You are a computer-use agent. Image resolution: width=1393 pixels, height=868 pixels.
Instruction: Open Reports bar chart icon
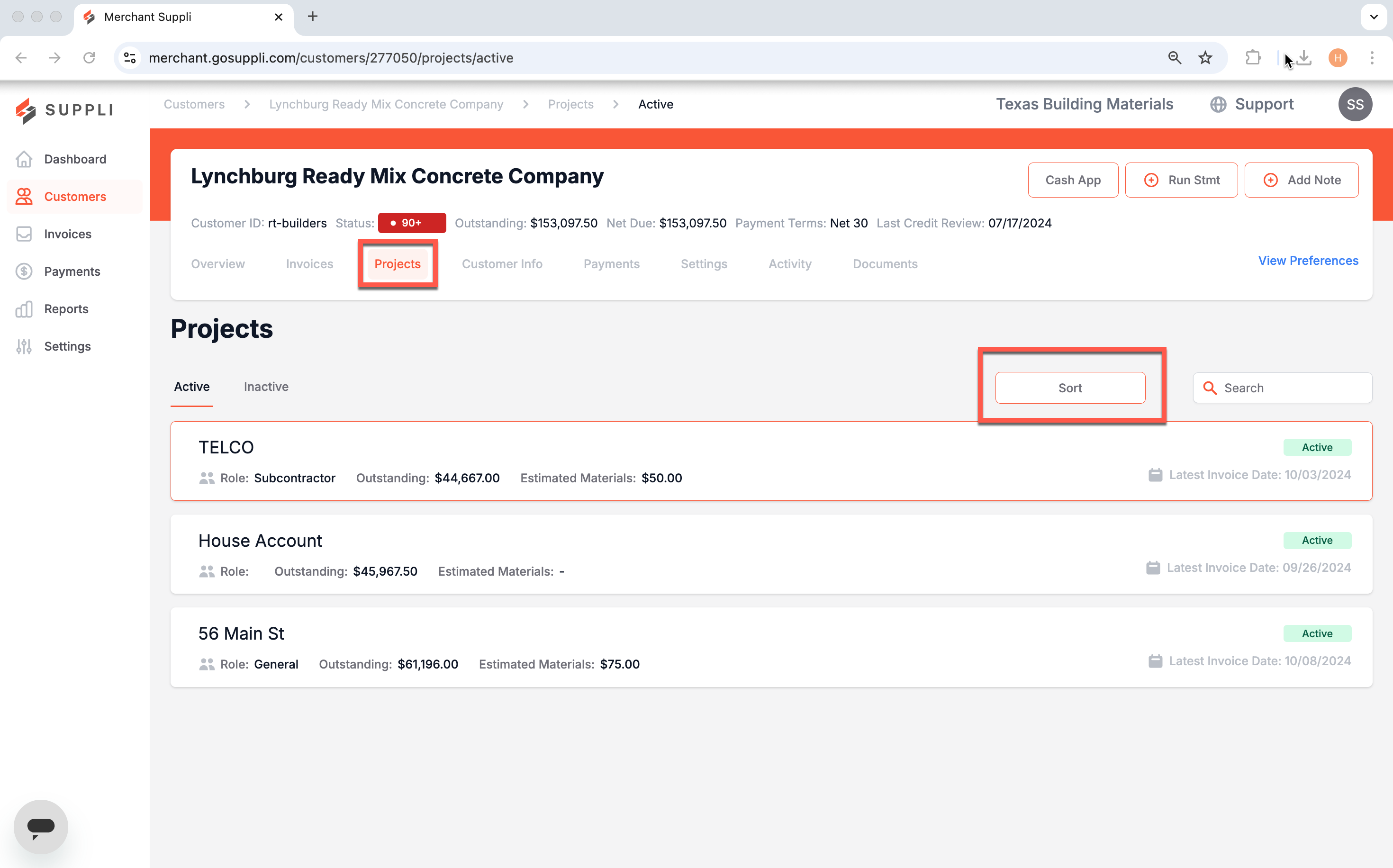(24, 309)
